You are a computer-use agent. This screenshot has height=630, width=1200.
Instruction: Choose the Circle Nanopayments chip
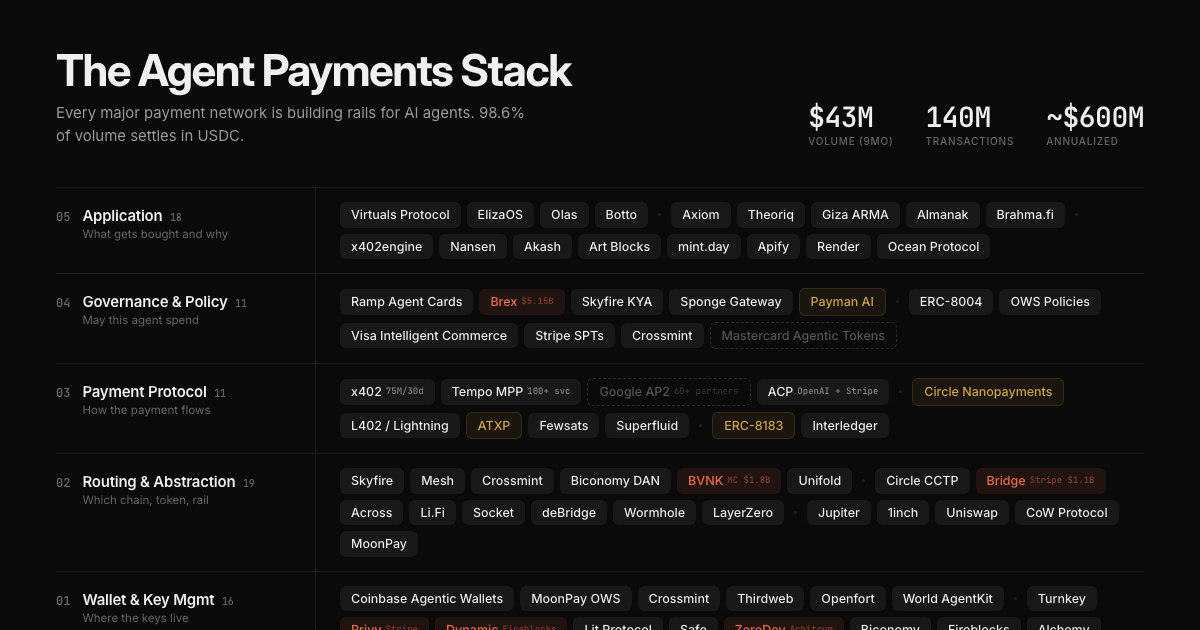987,392
